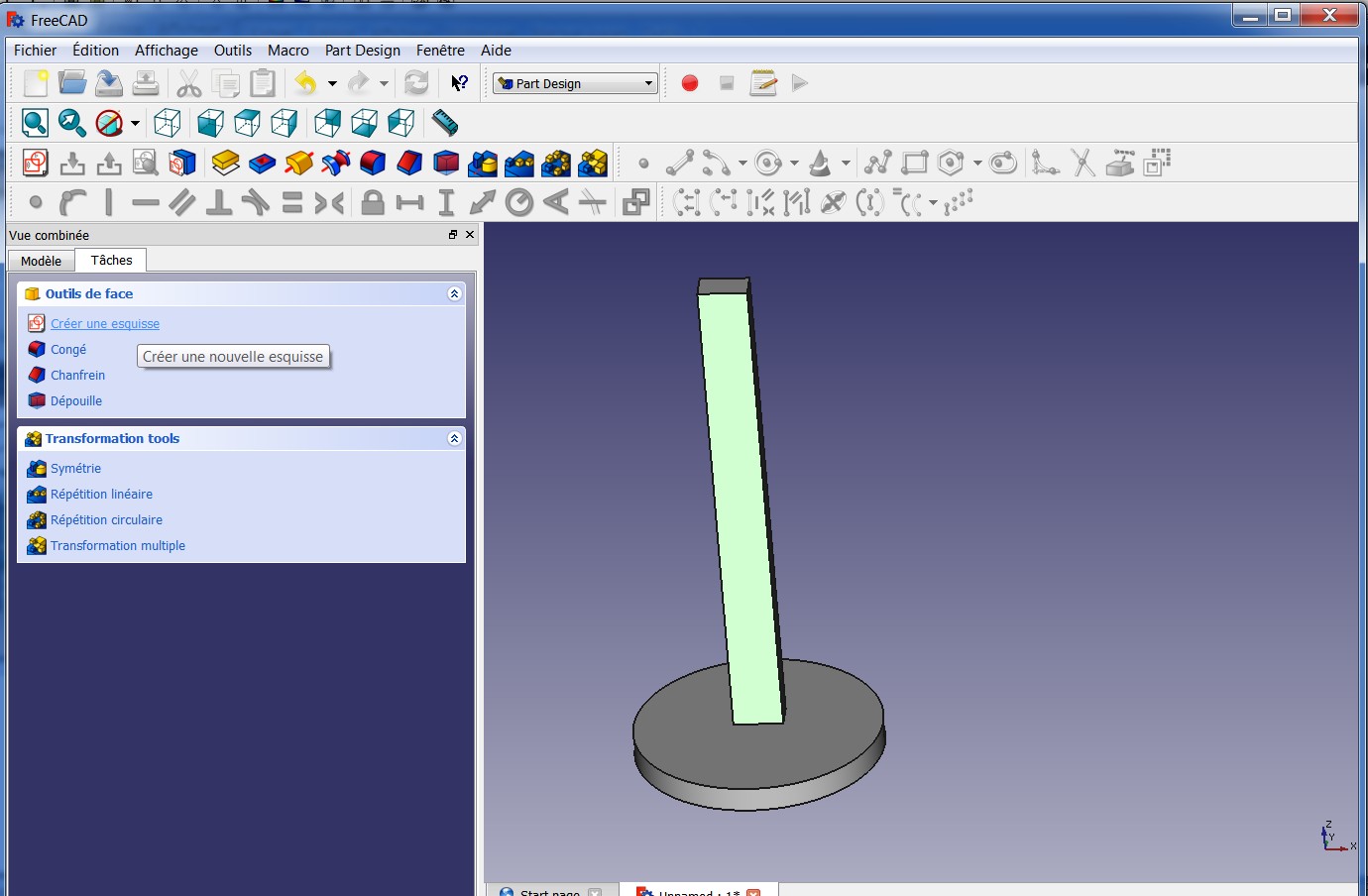This screenshot has height=896, width=1368.
Task: Switch to axonometric view cube icon
Action: click(x=168, y=123)
